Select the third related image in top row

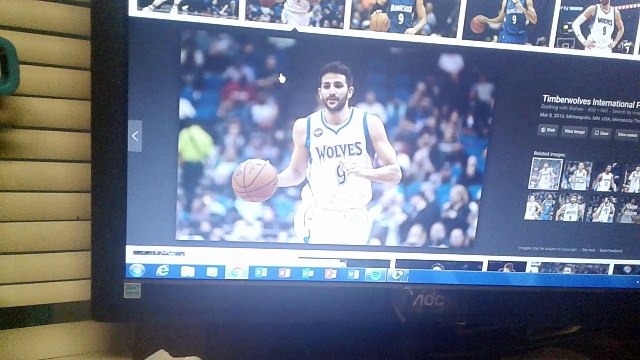(606, 178)
